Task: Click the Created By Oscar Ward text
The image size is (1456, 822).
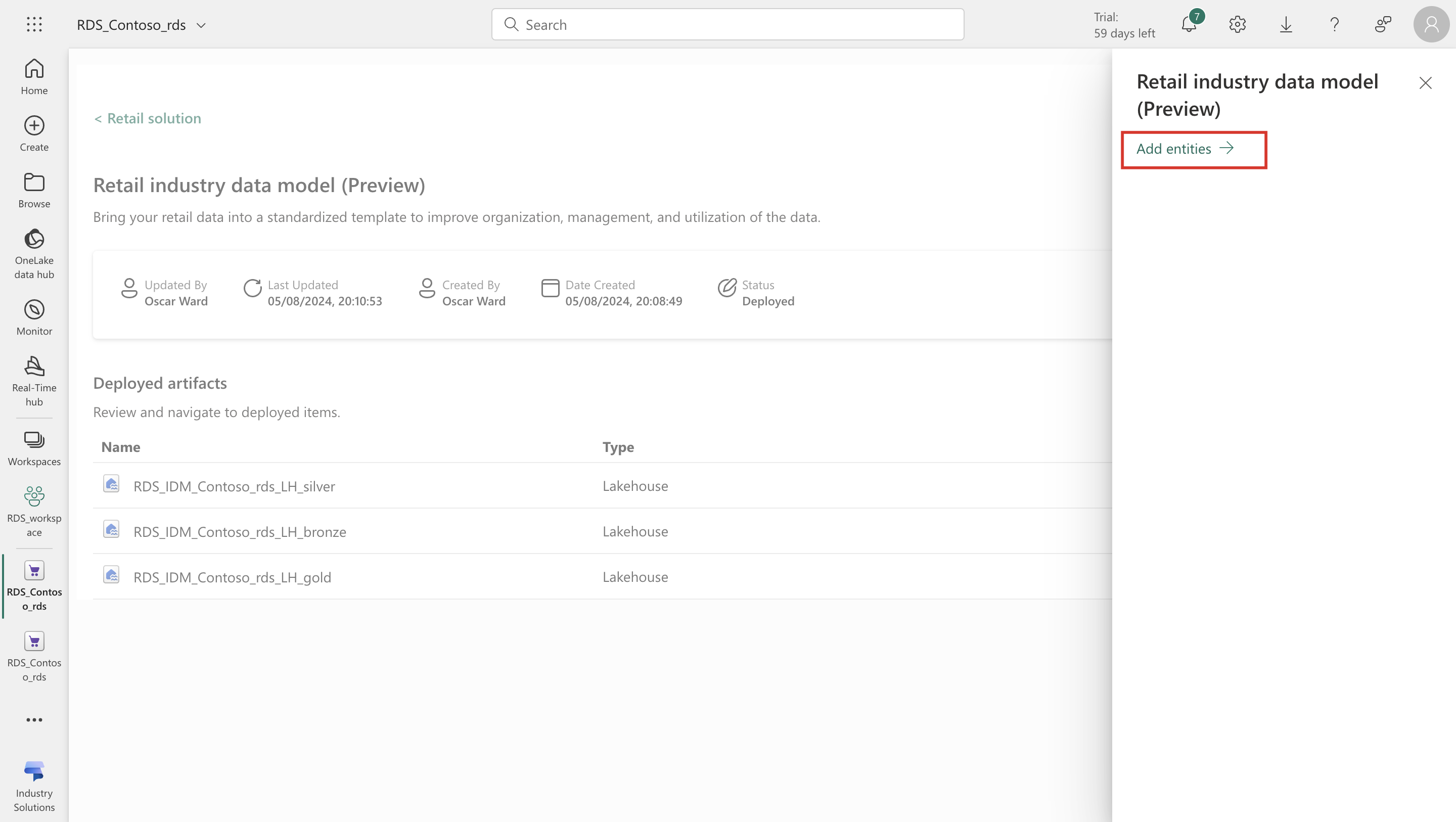Action: pyautogui.click(x=474, y=293)
